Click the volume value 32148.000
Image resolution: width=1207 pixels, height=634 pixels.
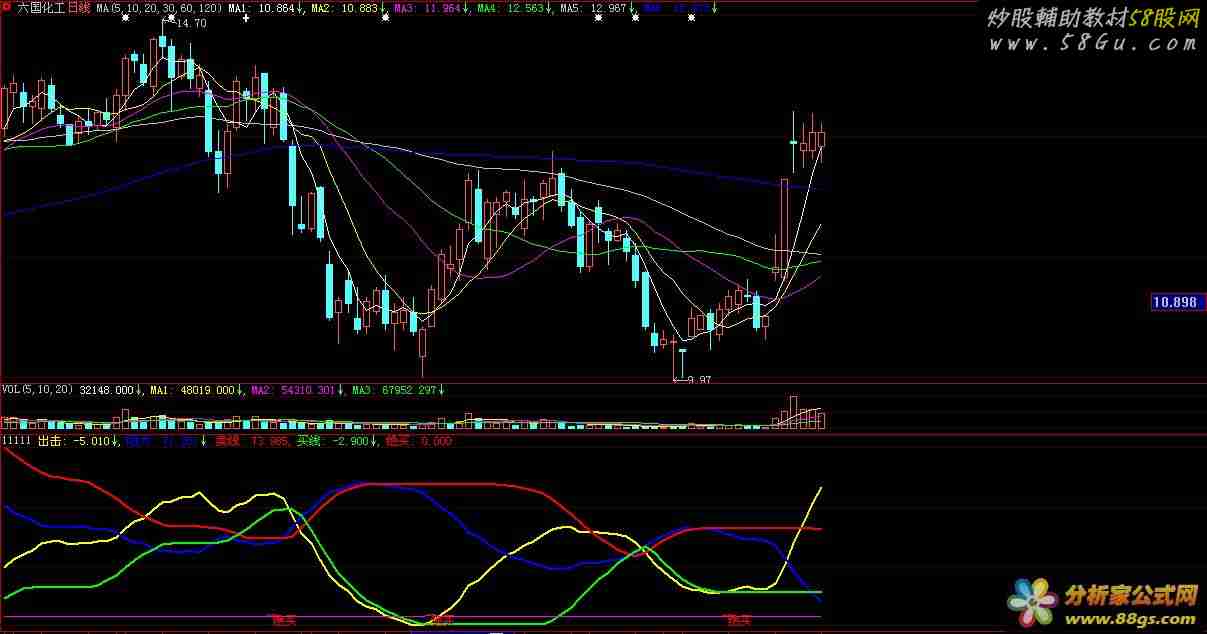(x=107, y=390)
